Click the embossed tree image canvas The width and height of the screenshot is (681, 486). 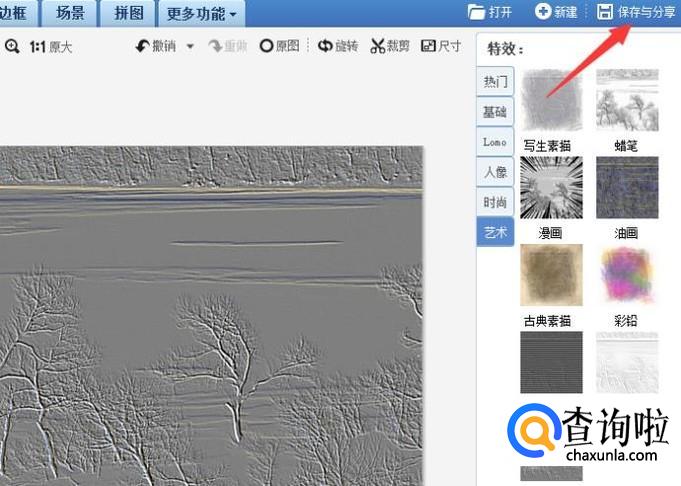[x=211, y=316]
